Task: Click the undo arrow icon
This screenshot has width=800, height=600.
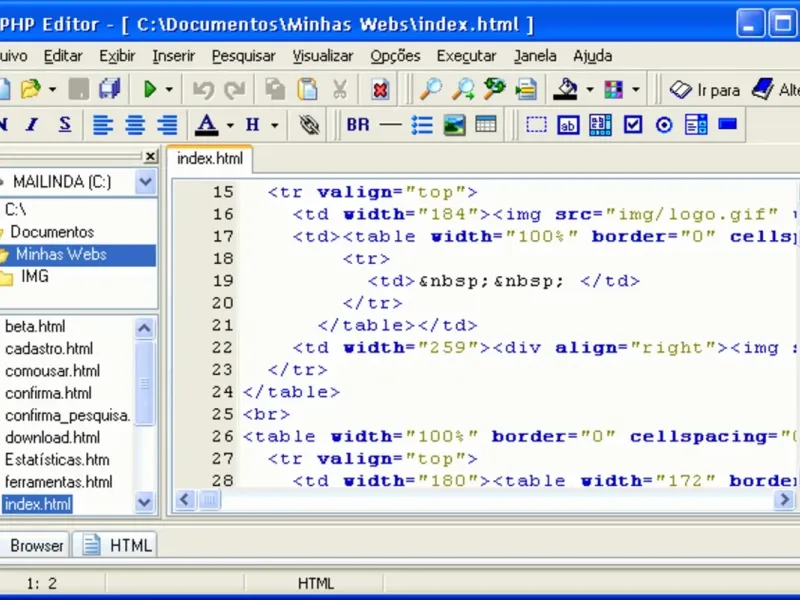Action: [204, 90]
